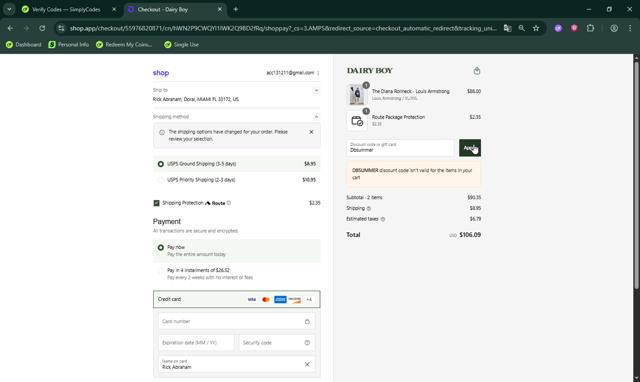Click the Total amount $106.09

click(x=470, y=235)
